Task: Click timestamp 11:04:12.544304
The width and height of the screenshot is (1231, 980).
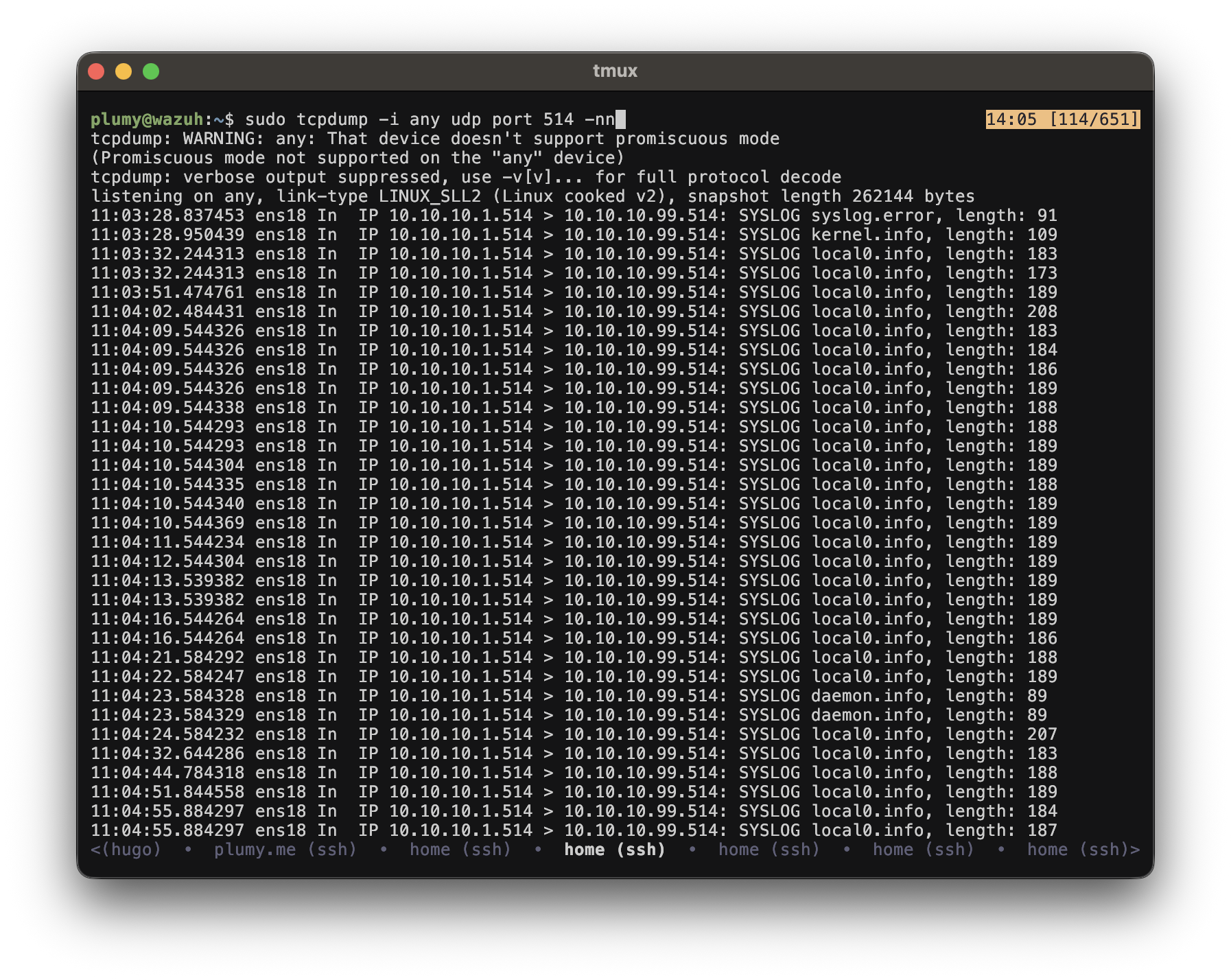Action: (167, 561)
